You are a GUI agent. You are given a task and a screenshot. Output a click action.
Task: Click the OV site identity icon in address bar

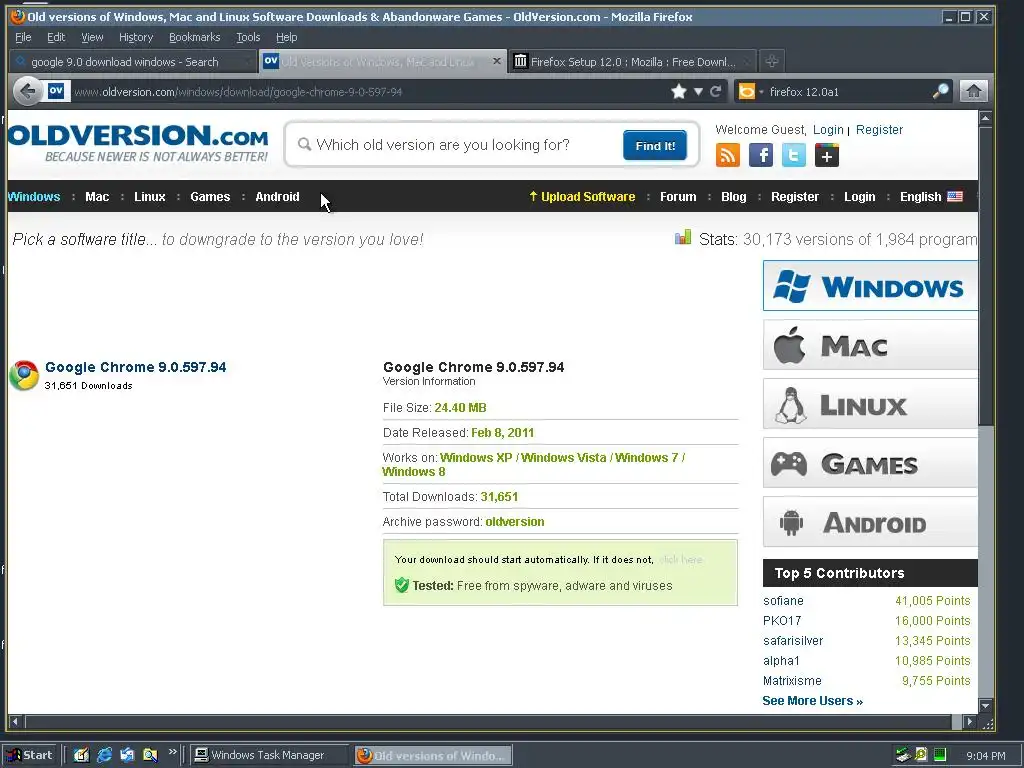(56, 91)
